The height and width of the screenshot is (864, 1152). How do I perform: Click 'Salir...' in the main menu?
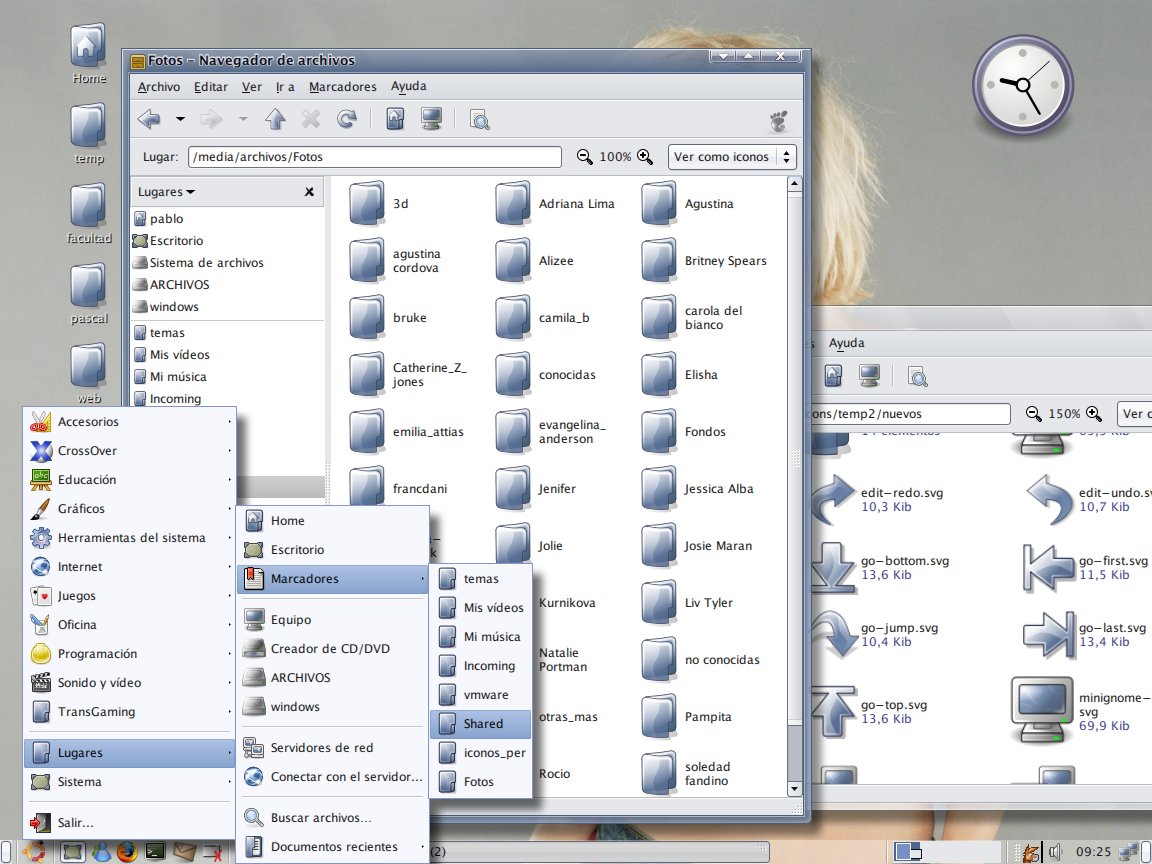(x=130, y=823)
